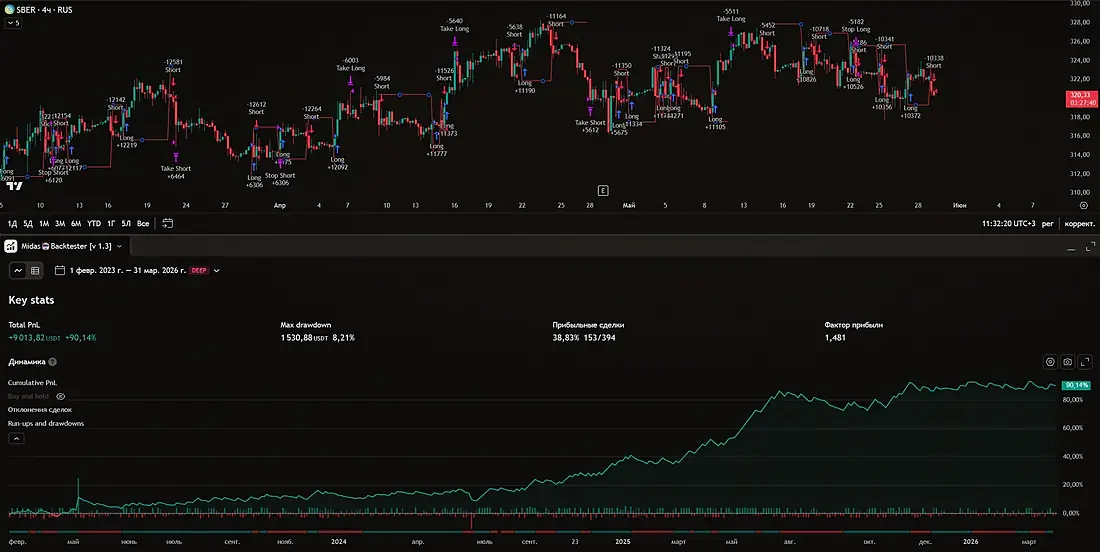Open the go-to-date calendar icon
Viewport: 1100px width, 552px height.
(168, 223)
